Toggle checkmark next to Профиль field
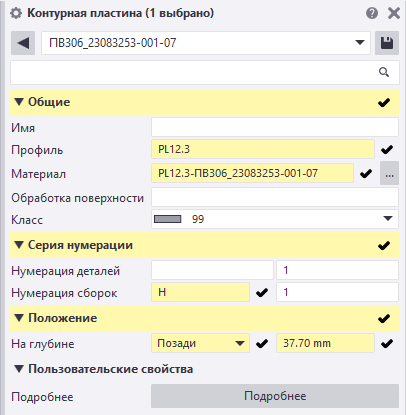 tap(387, 150)
